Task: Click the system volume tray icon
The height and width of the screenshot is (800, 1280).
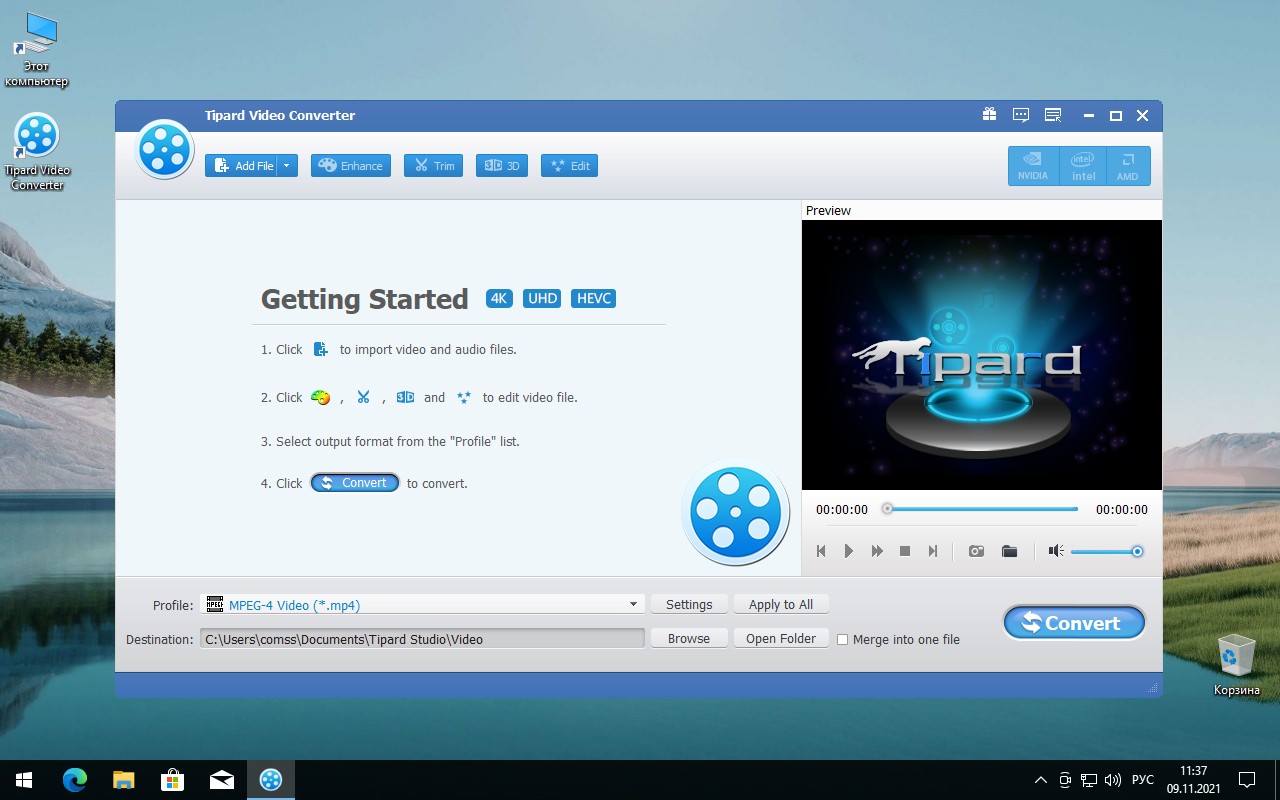Action: click(1111, 780)
